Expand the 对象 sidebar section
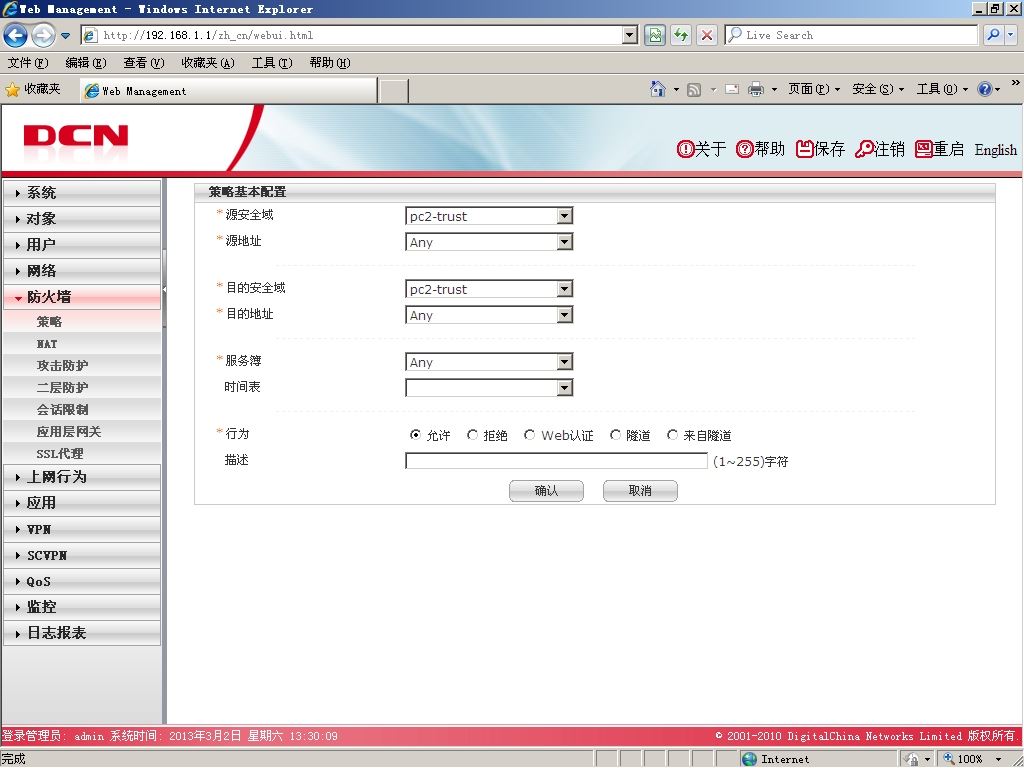1024x768 pixels. (x=82, y=219)
